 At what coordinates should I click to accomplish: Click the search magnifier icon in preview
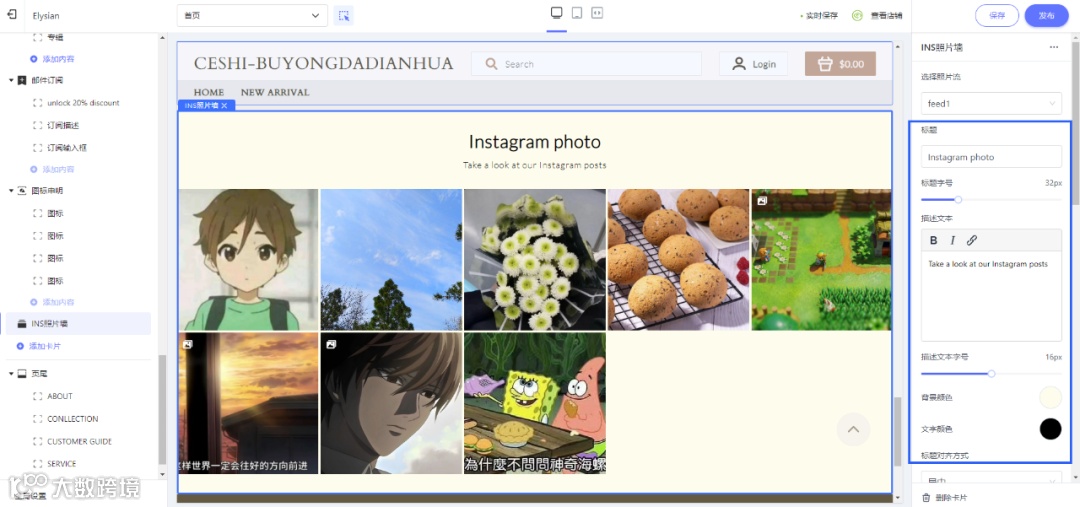[491, 64]
